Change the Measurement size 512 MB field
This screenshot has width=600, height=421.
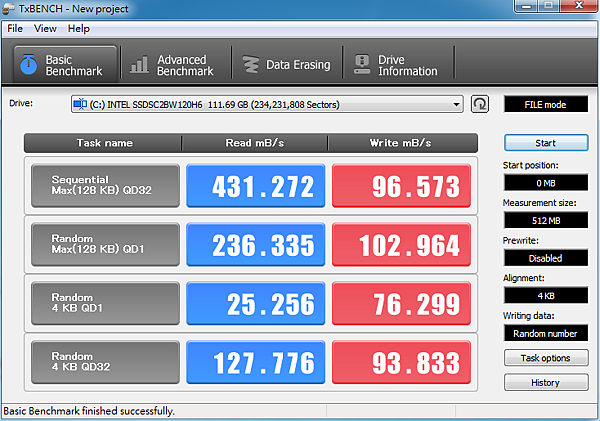(x=546, y=220)
